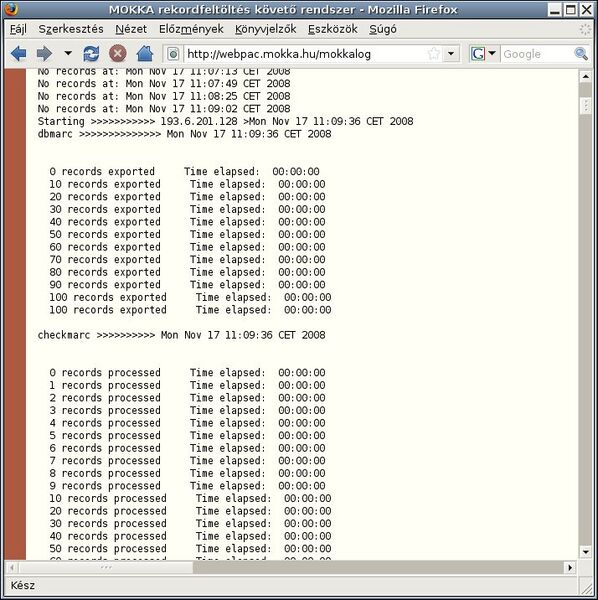Click the URL address field
598x600 pixels.
tap(304, 54)
